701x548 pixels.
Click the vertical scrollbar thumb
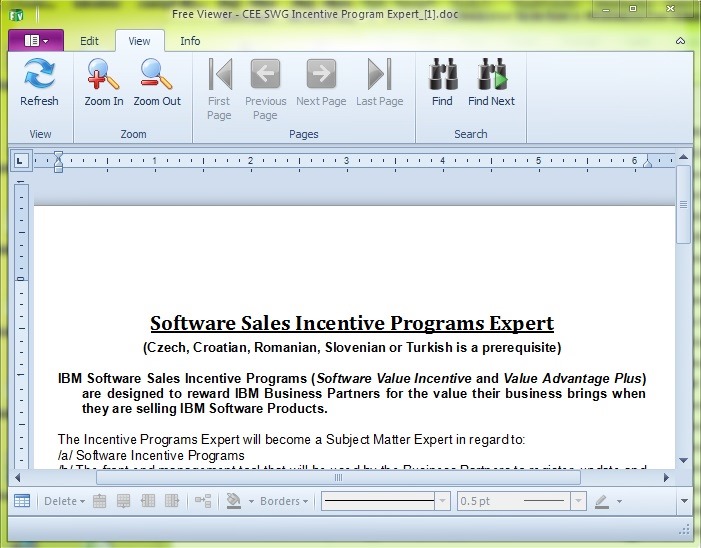[x=683, y=205]
